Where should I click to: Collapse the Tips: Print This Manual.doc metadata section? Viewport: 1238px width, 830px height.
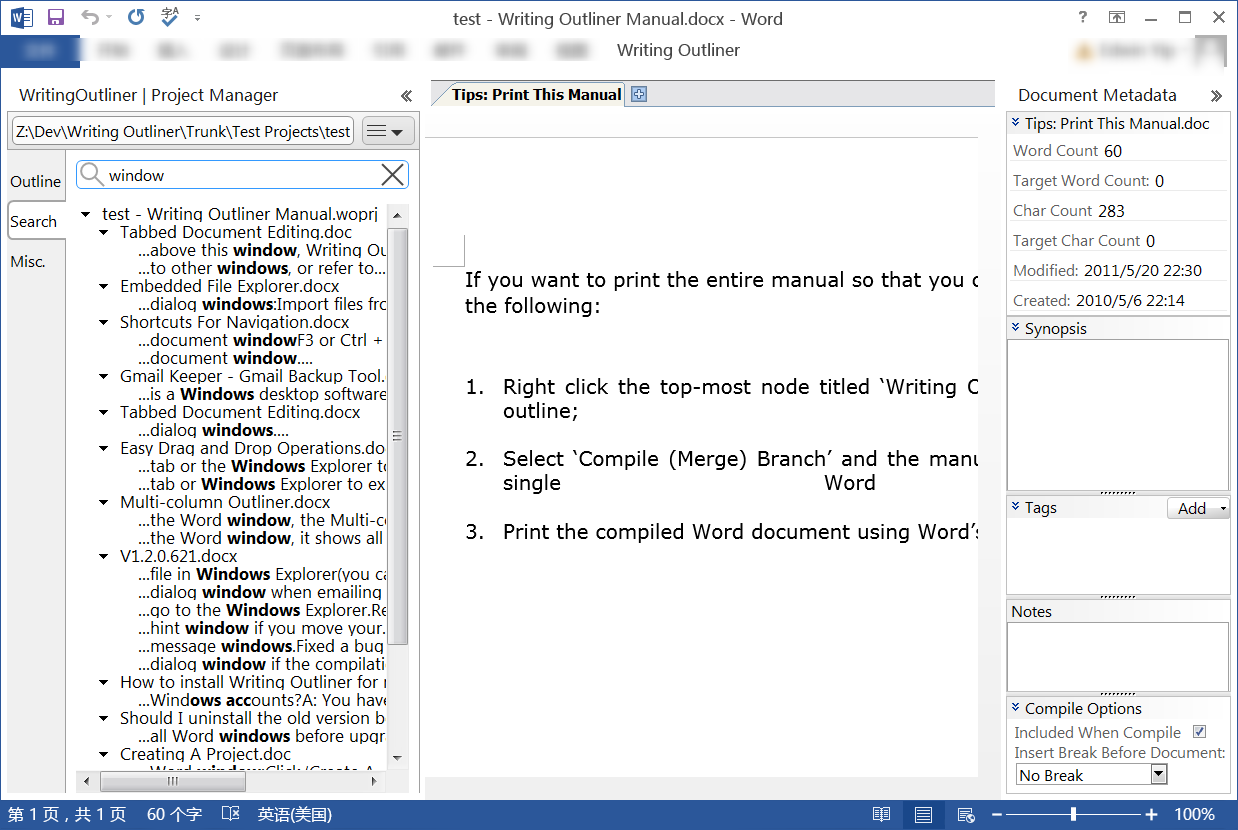(1015, 123)
